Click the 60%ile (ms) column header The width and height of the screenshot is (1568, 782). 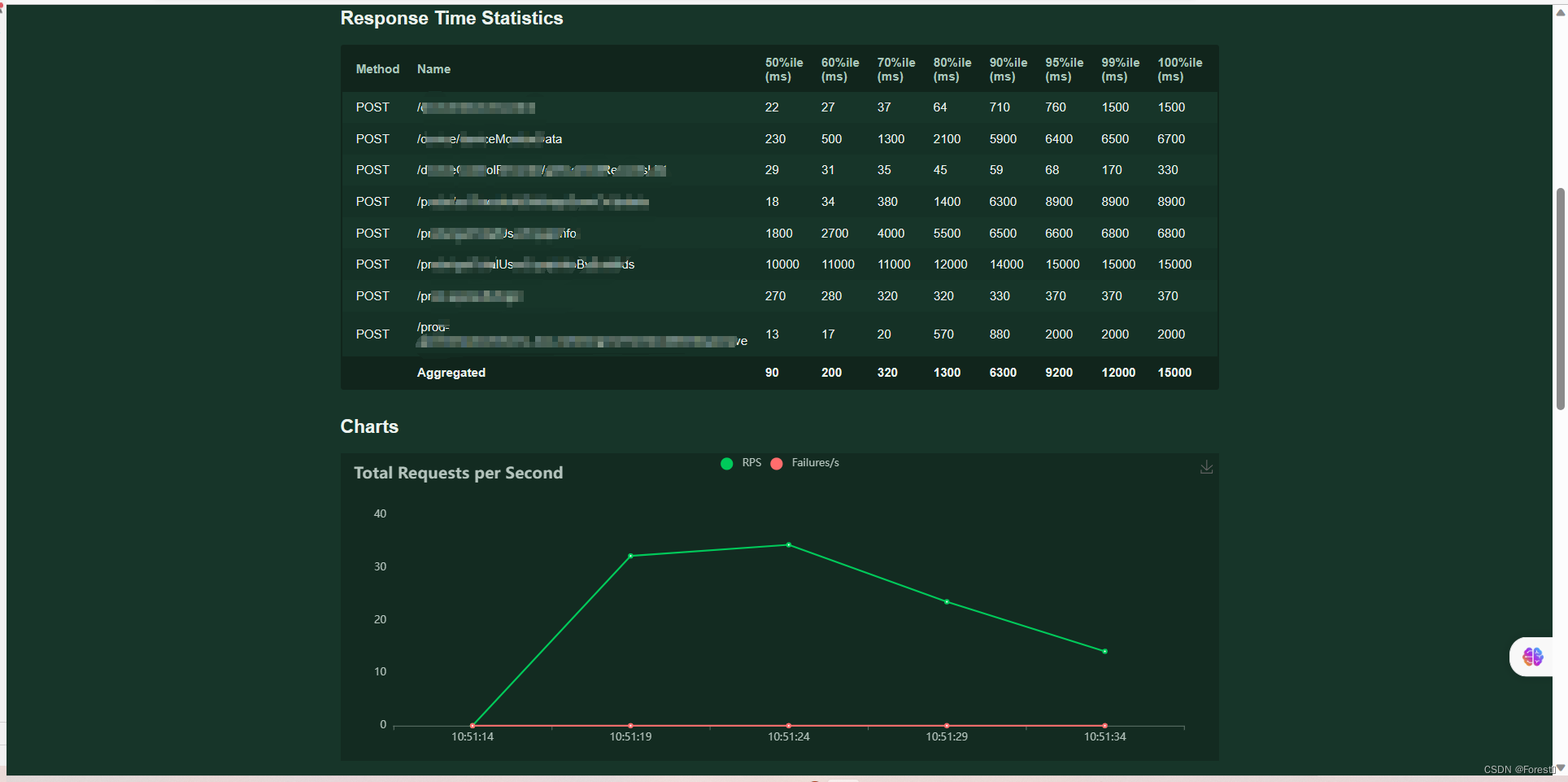click(x=840, y=69)
